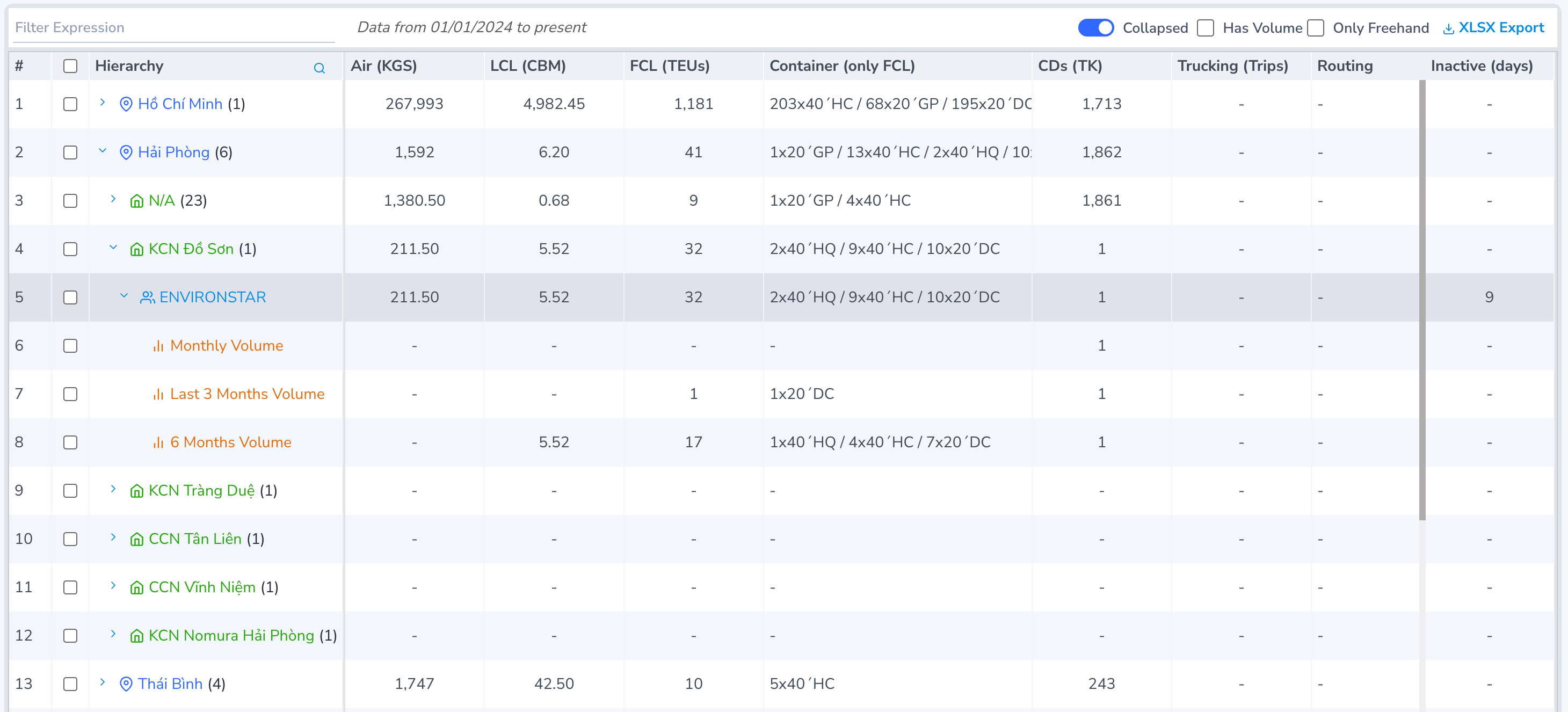Image resolution: width=1568 pixels, height=712 pixels.
Task: Click the bar chart icon for 6 Months Volume
Action: click(x=158, y=442)
